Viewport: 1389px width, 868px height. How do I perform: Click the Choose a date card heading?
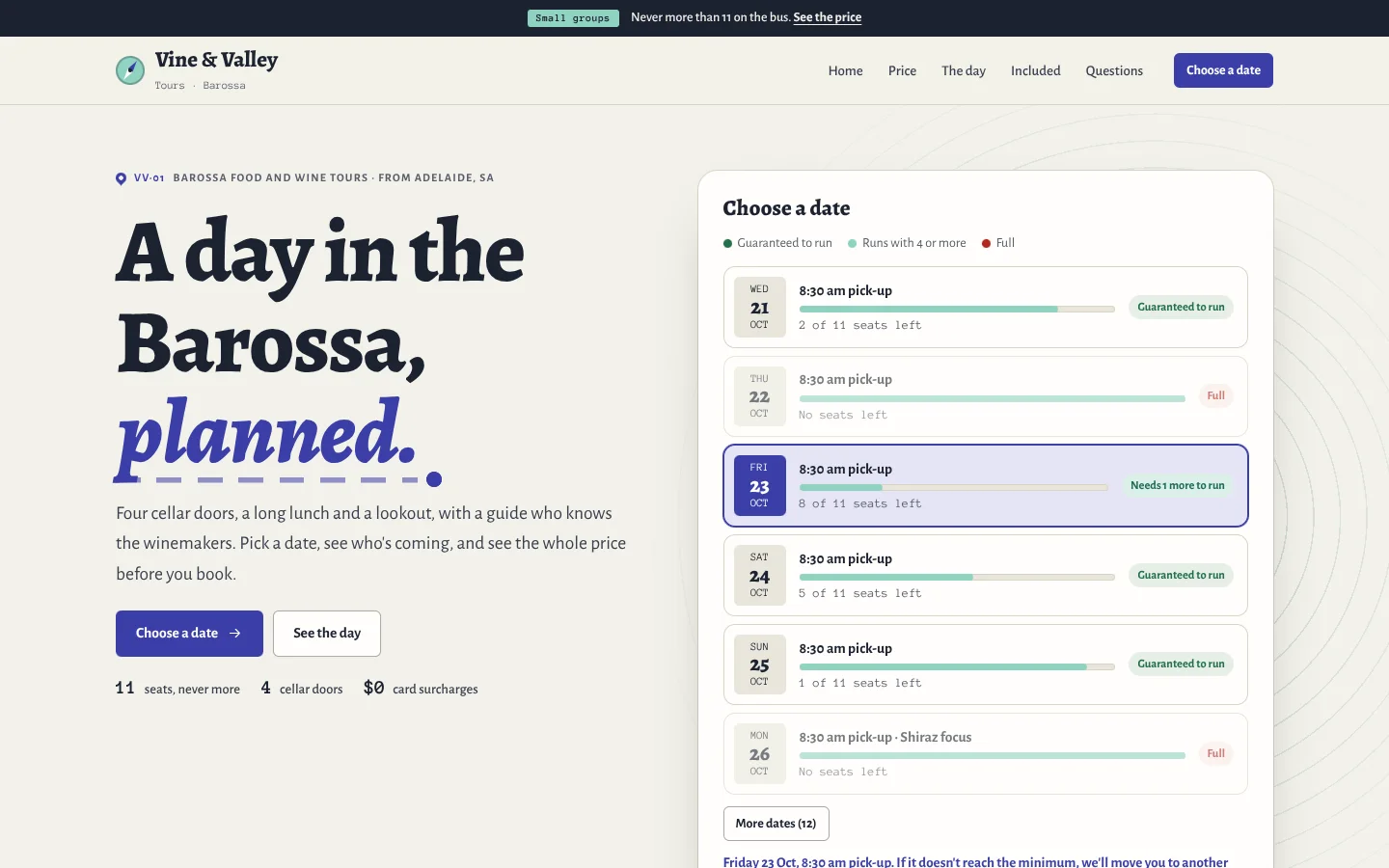787,208
